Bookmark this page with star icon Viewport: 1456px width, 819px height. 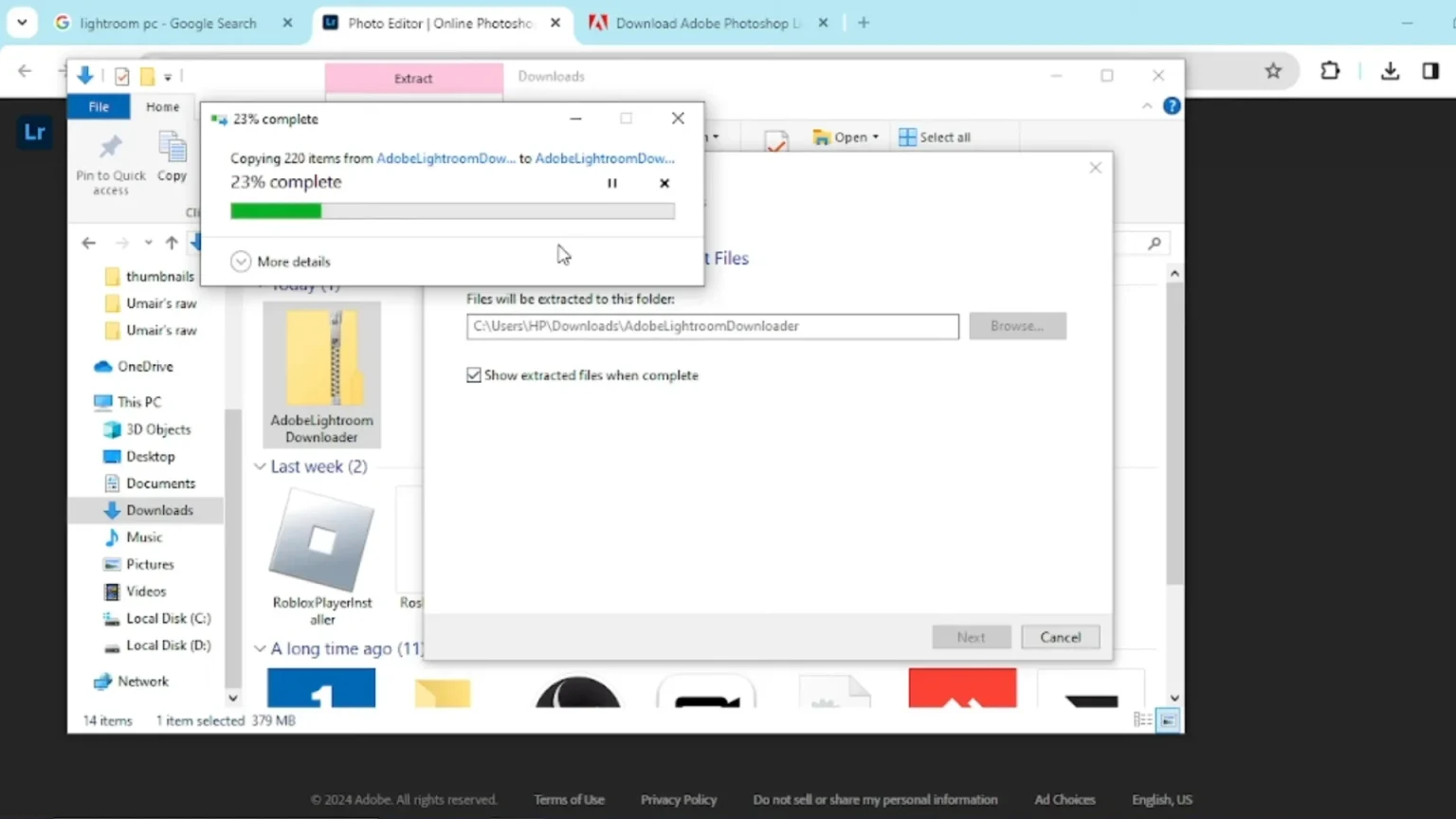click(1273, 71)
